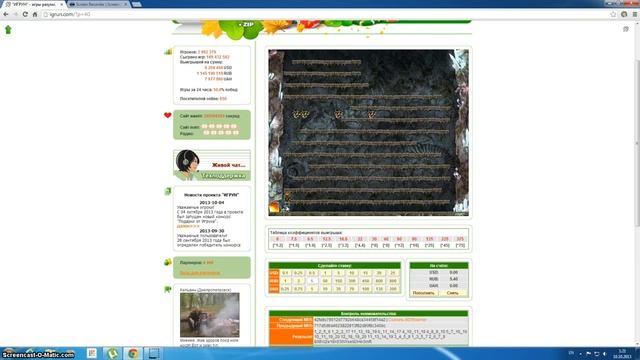Open the Chrome menu icon
640x360 pixels.
(635, 14)
